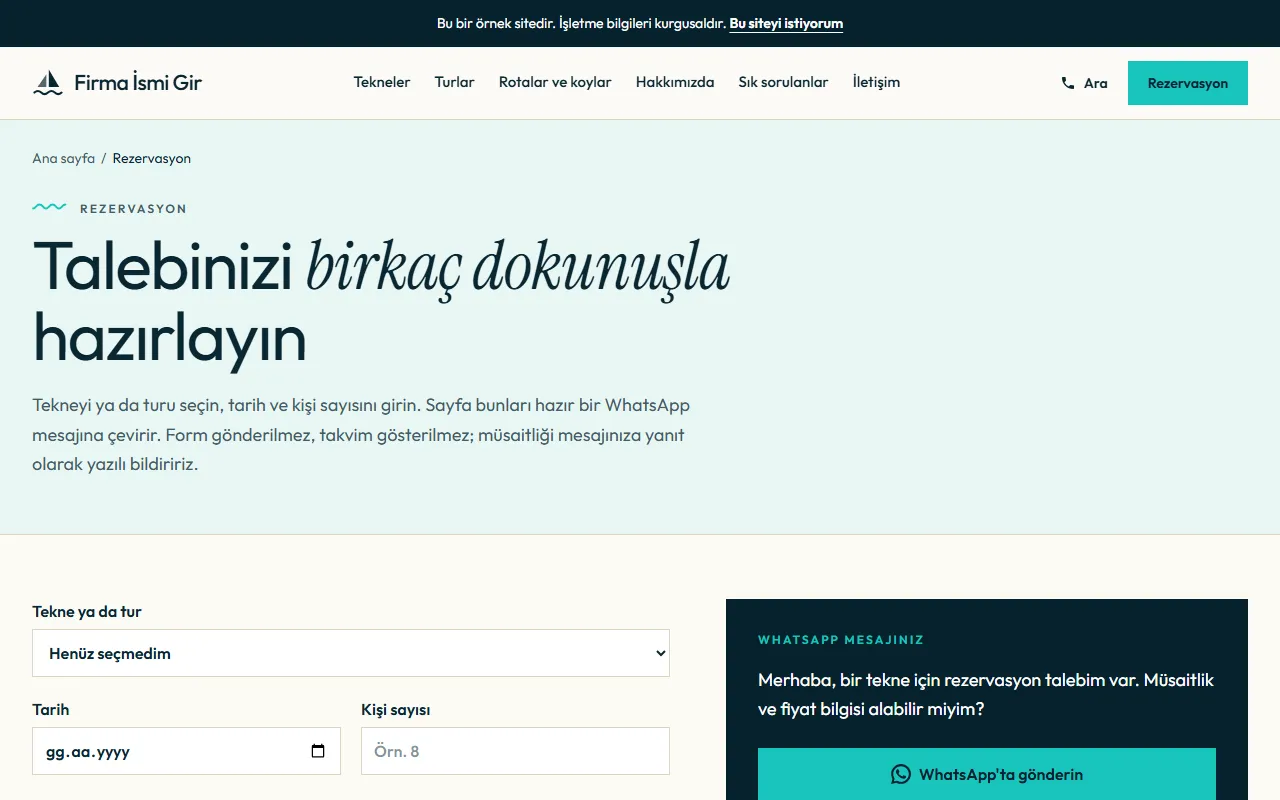The width and height of the screenshot is (1280, 800).
Task: Focus the Tarih date field
Action: pos(186,751)
